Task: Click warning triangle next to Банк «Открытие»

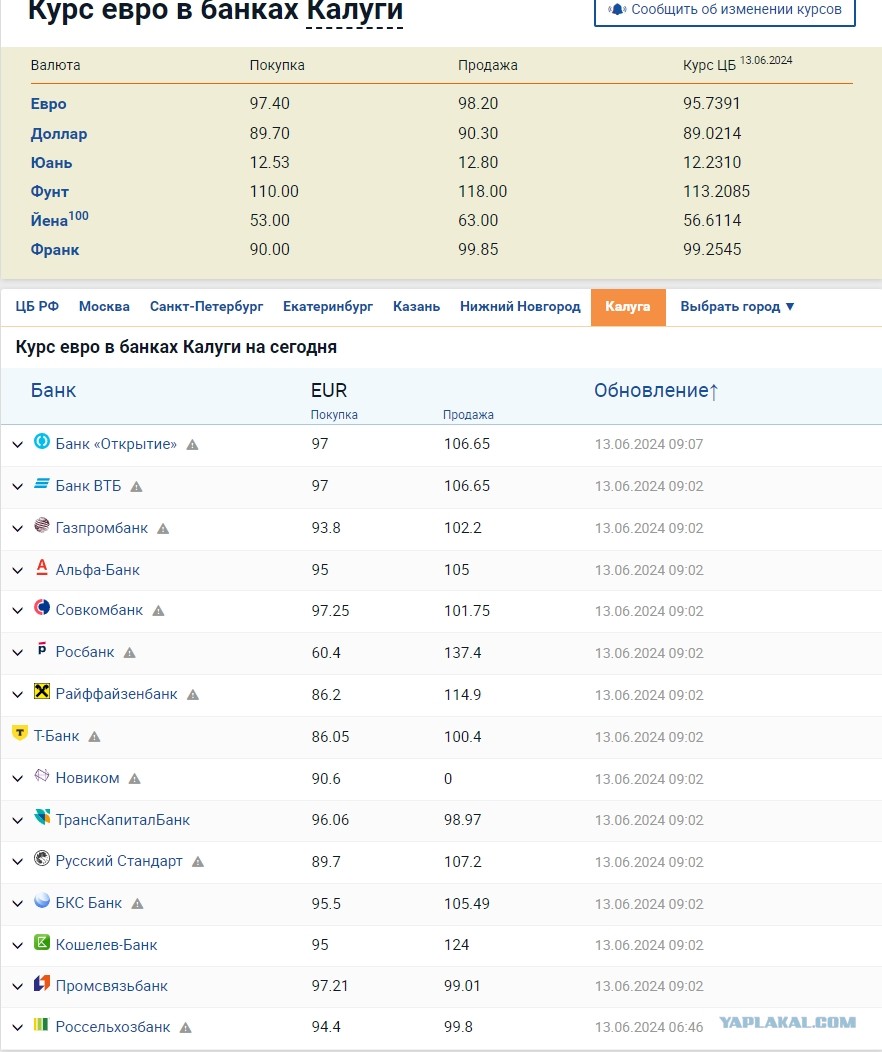Action: tap(192, 445)
